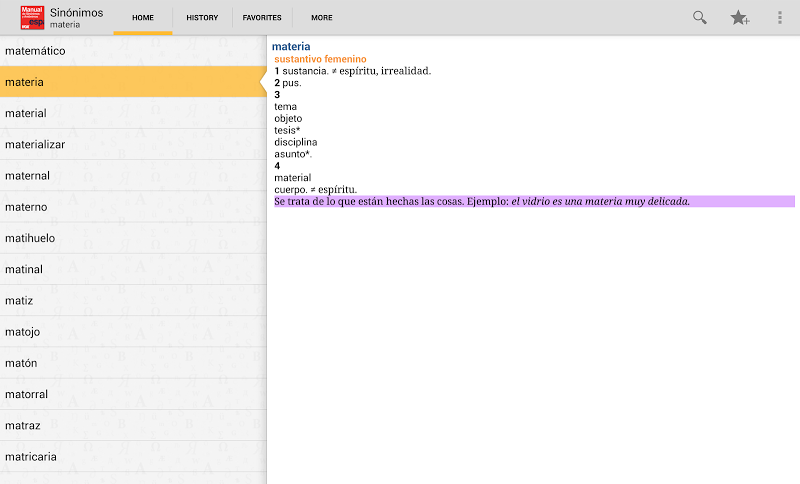
Task: Select 'matiz' from the list
Action: [133, 300]
